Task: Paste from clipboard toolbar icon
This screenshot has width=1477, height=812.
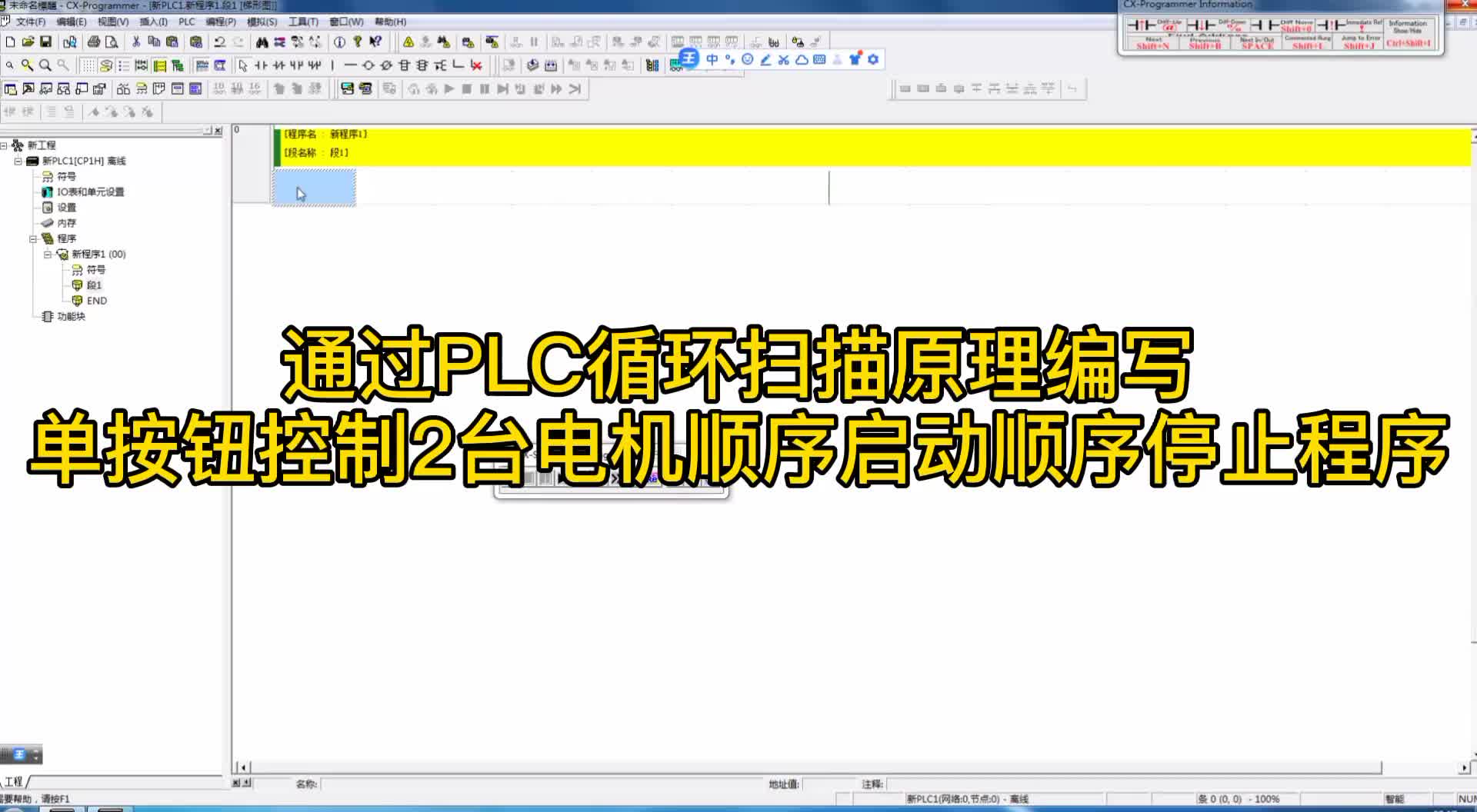Action: tap(172, 42)
